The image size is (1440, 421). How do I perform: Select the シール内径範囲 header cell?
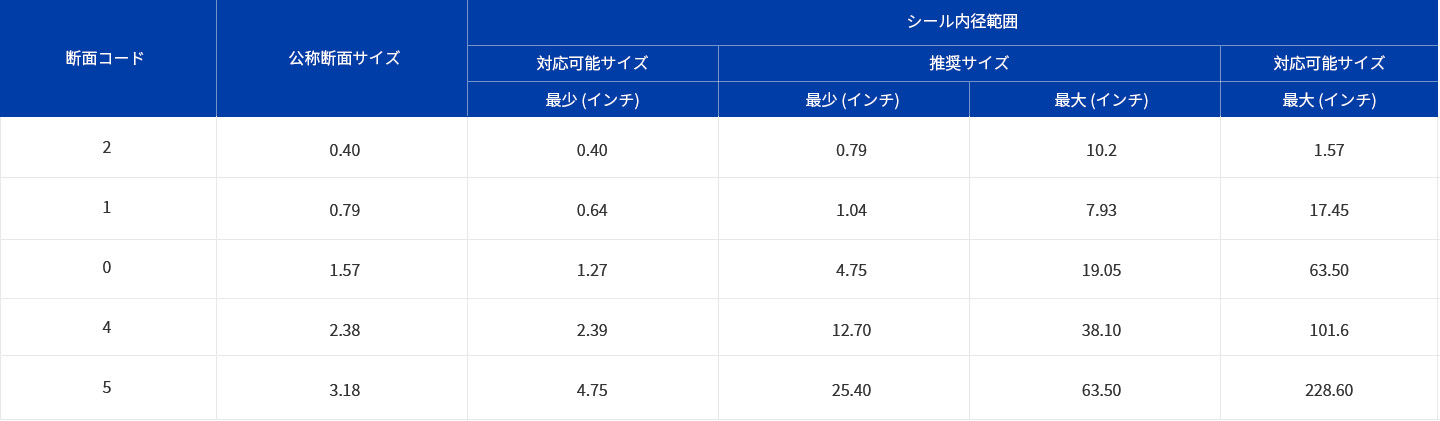click(x=953, y=22)
